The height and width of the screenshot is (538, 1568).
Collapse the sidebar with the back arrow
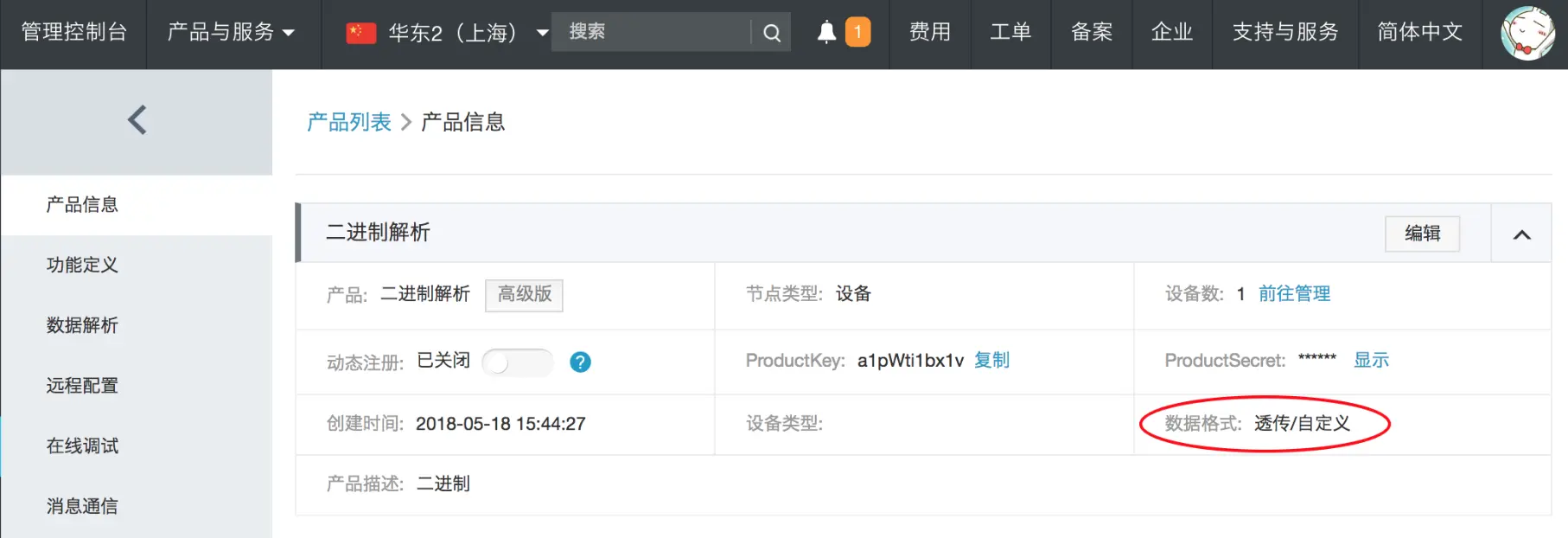137,120
